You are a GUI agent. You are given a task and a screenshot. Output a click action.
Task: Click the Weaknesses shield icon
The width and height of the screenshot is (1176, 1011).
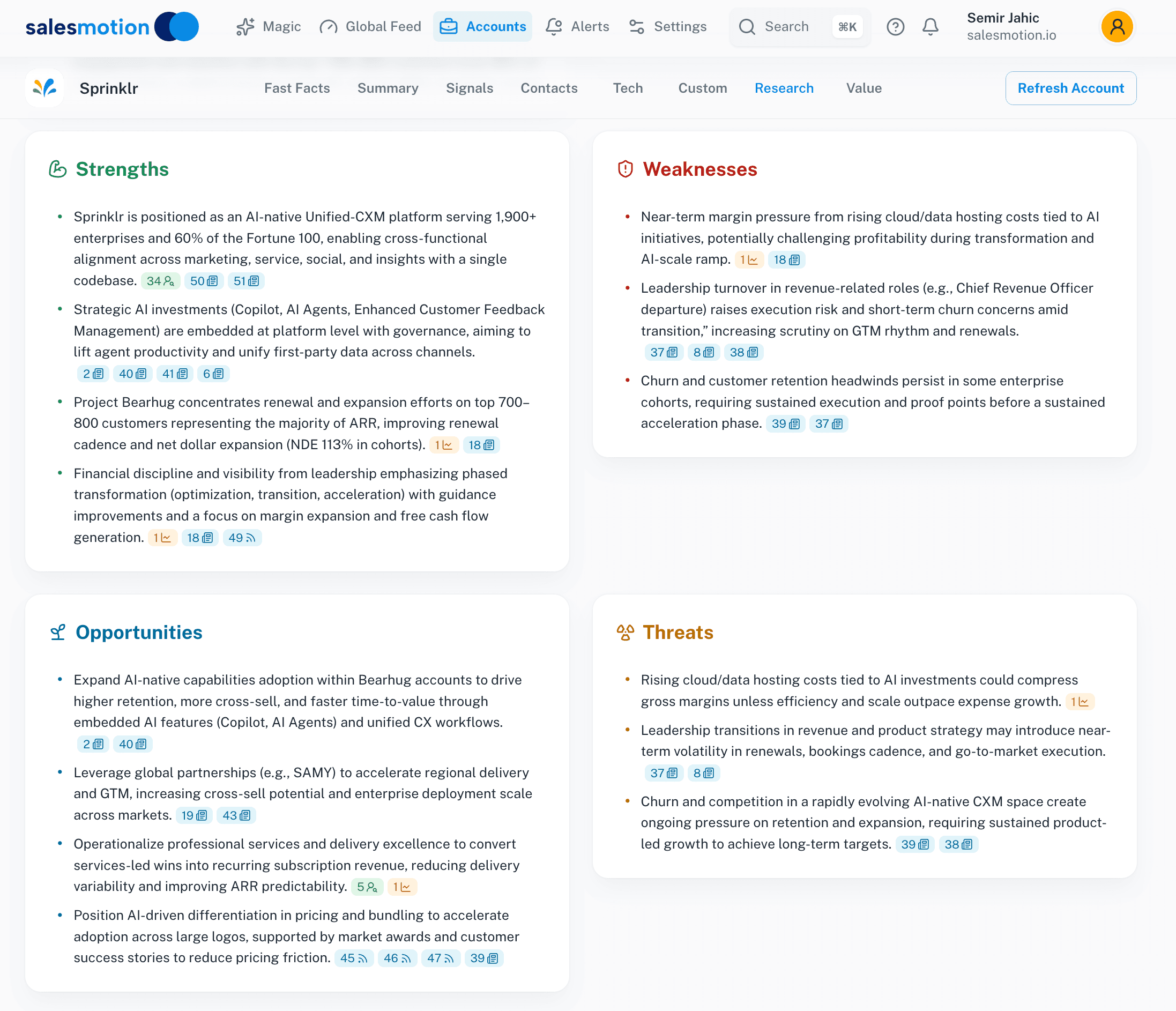625,169
